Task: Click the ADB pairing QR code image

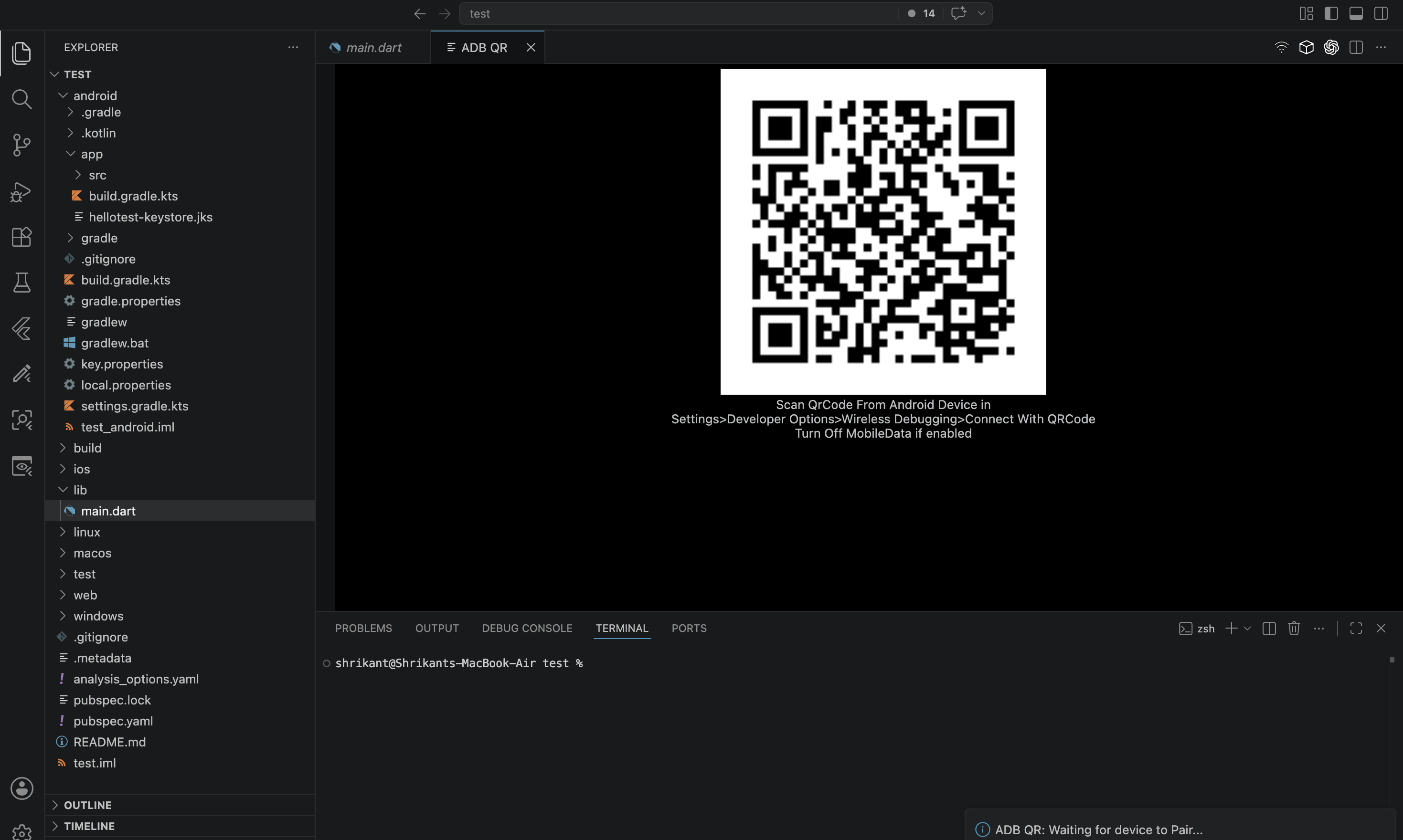Action: coord(882,231)
